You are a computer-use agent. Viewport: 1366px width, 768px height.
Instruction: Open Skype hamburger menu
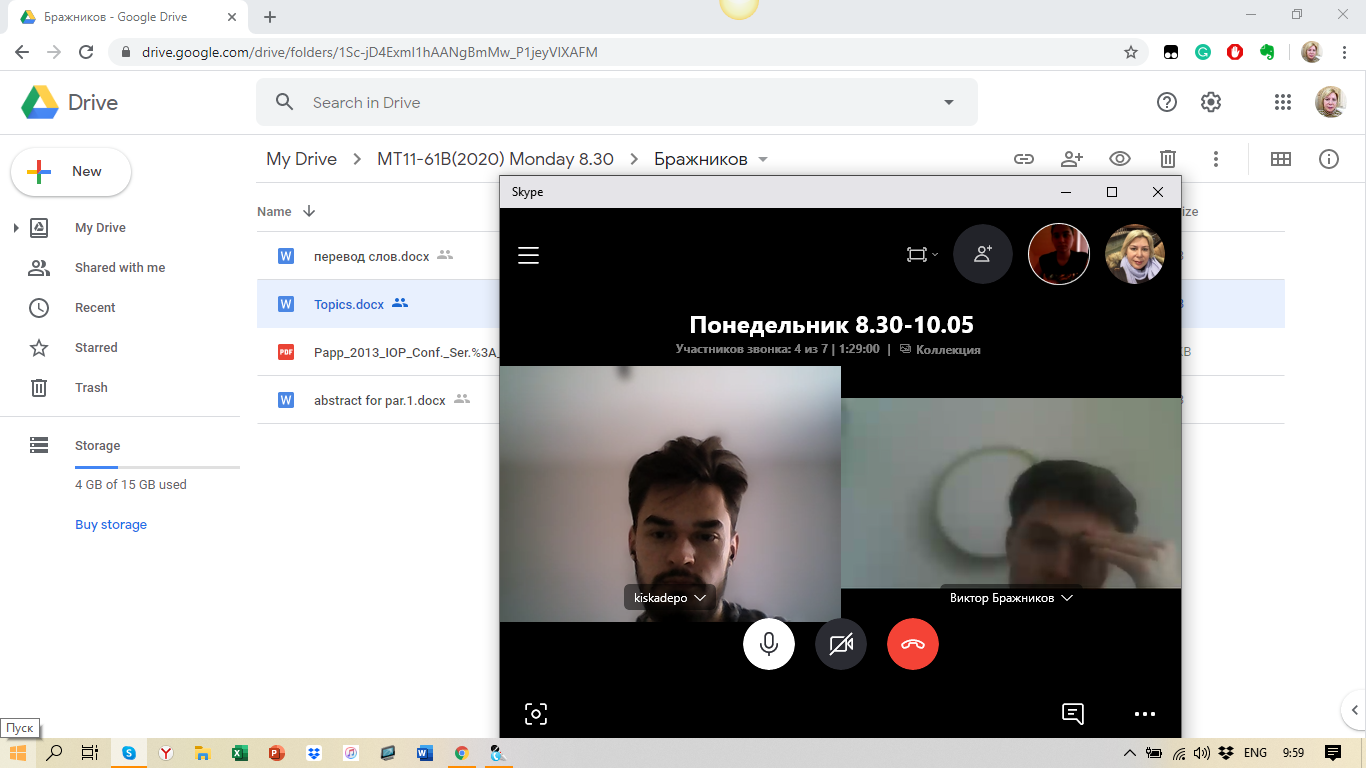coord(528,255)
